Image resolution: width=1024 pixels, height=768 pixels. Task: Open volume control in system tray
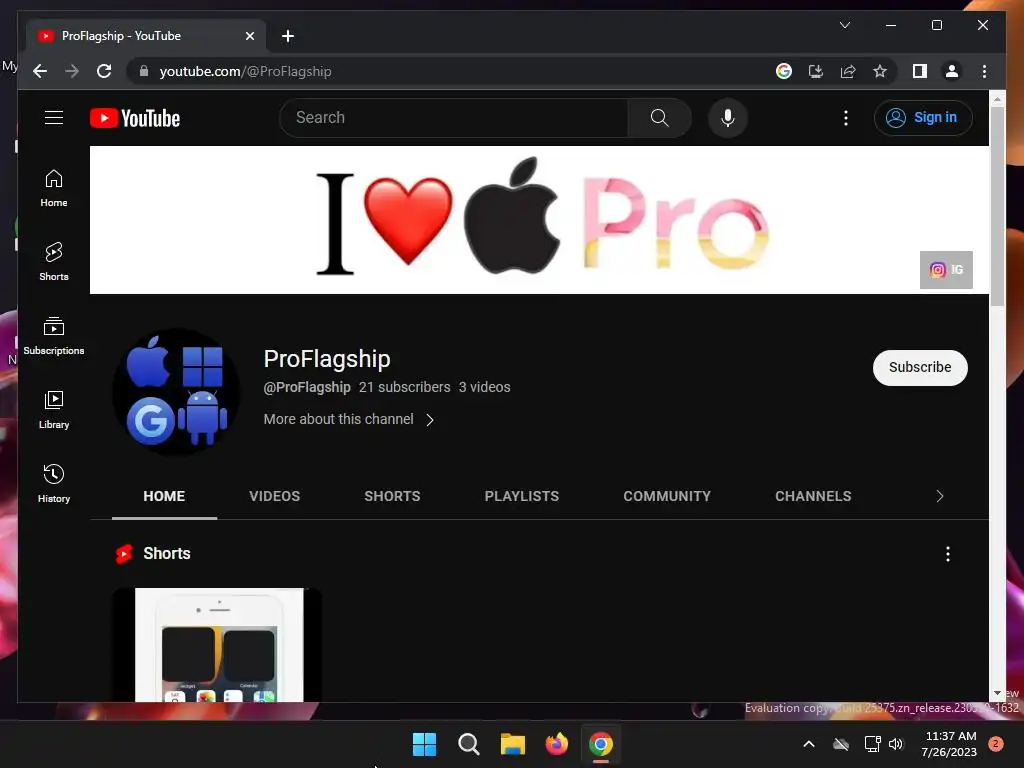tap(896, 744)
